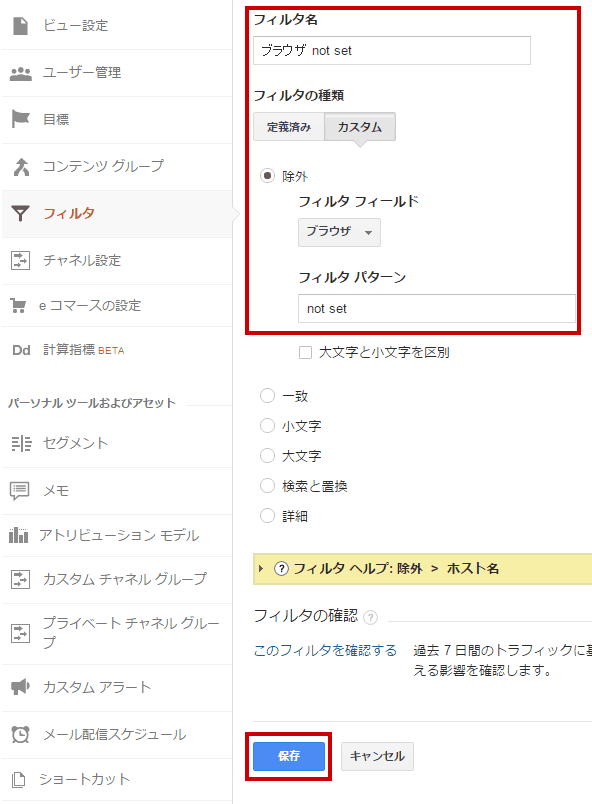
Task: Click the document icon beside ビュー設定
Action: click(21, 26)
